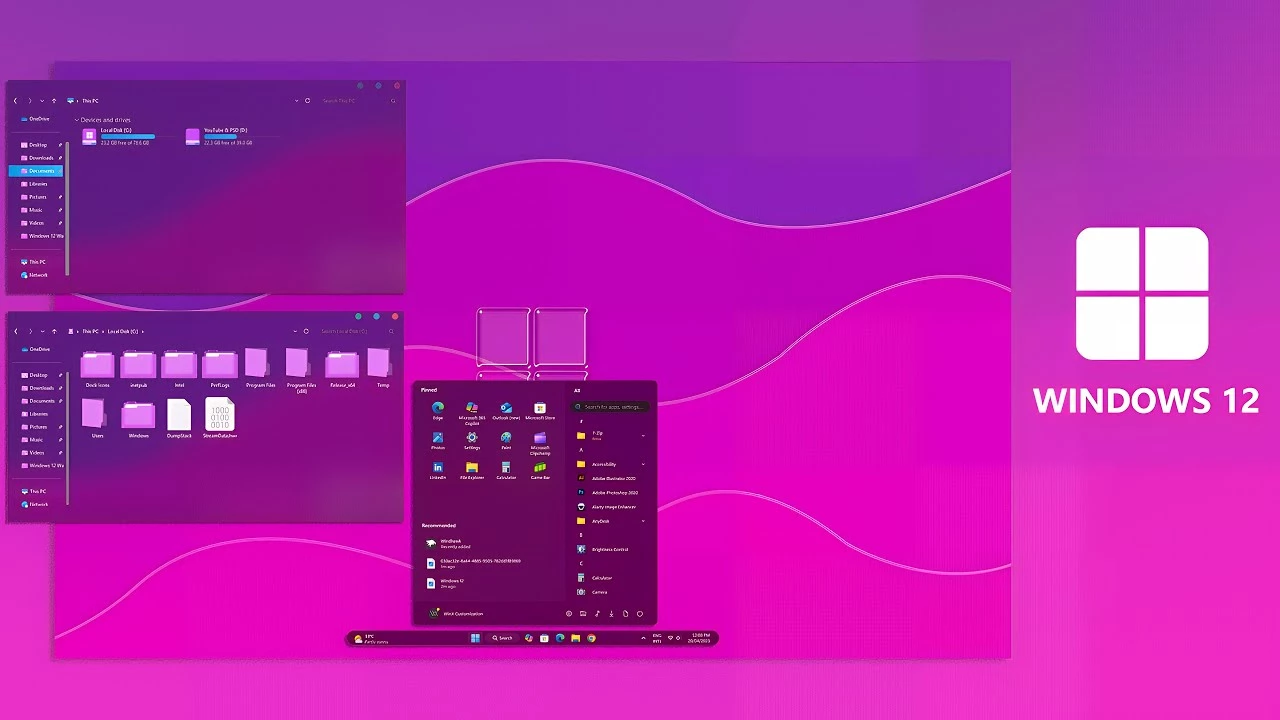
Task: Open the pinned Settings app in Start menu
Action: 472,440
